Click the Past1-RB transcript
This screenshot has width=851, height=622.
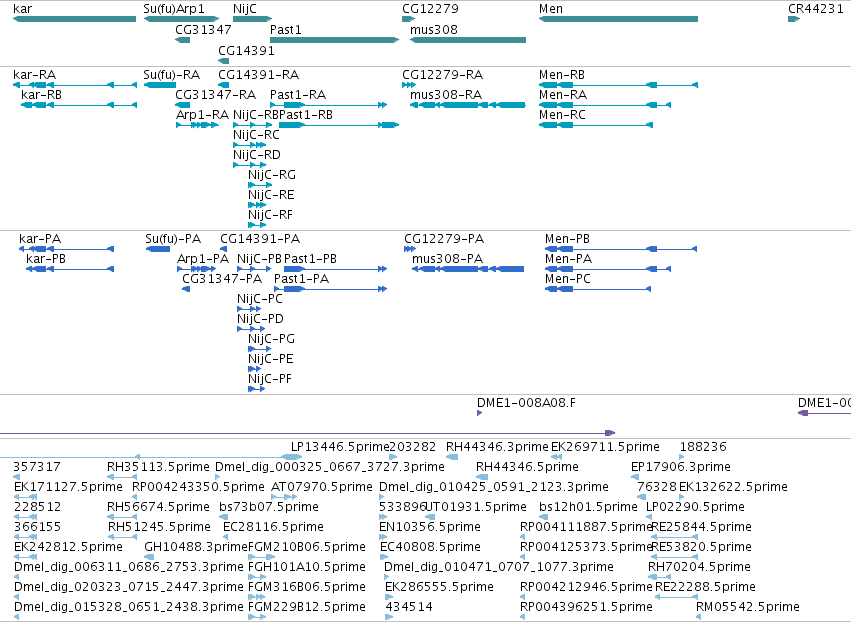(339, 125)
